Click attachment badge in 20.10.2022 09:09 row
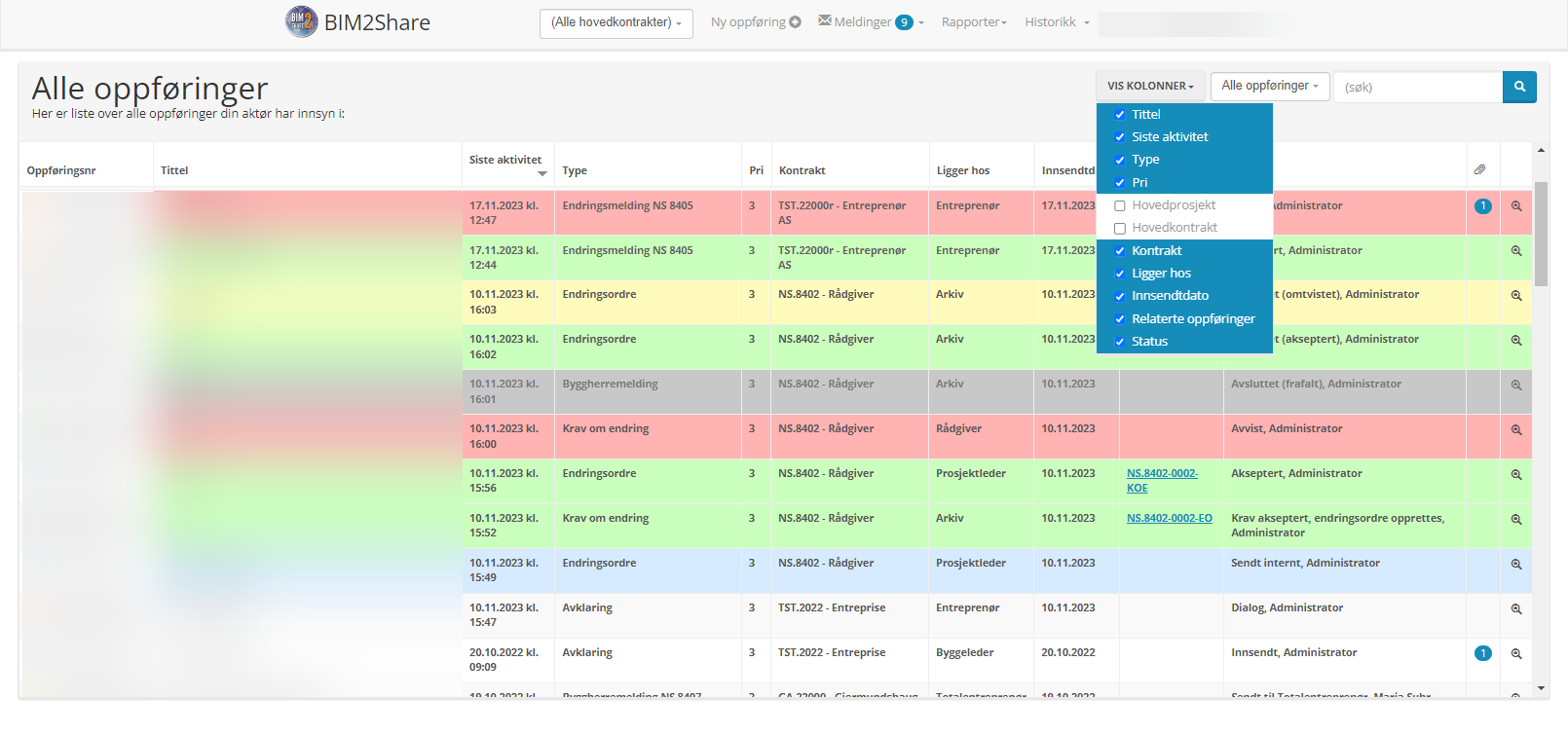Viewport: 1568px width, 735px height. pyautogui.click(x=1483, y=653)
